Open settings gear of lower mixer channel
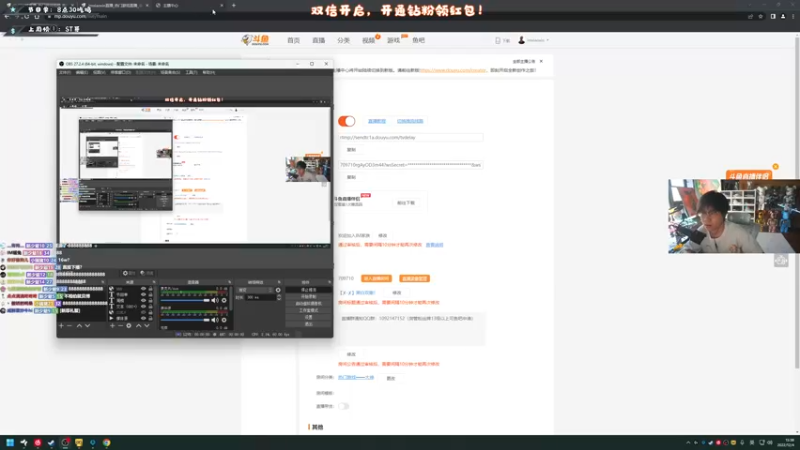Image resolution: width=800 pixels, height=450 pixels. click(x=224, y=320)
